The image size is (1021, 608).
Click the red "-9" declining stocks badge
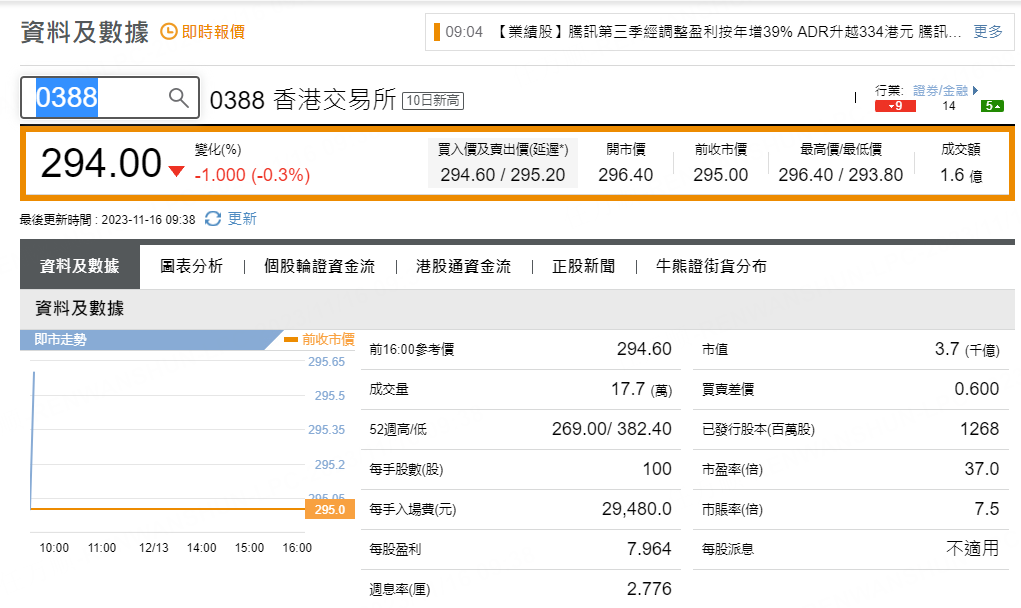pyautogui.click(x=894, y=105)
